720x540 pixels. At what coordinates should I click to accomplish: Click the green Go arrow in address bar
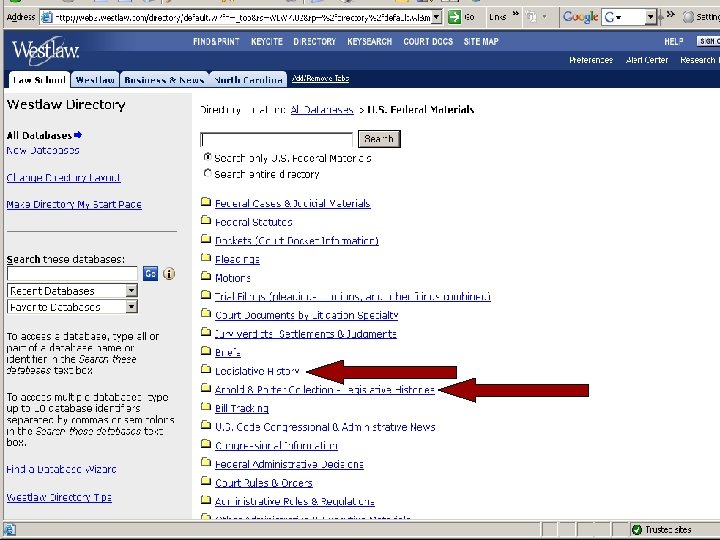pos(454,17)
